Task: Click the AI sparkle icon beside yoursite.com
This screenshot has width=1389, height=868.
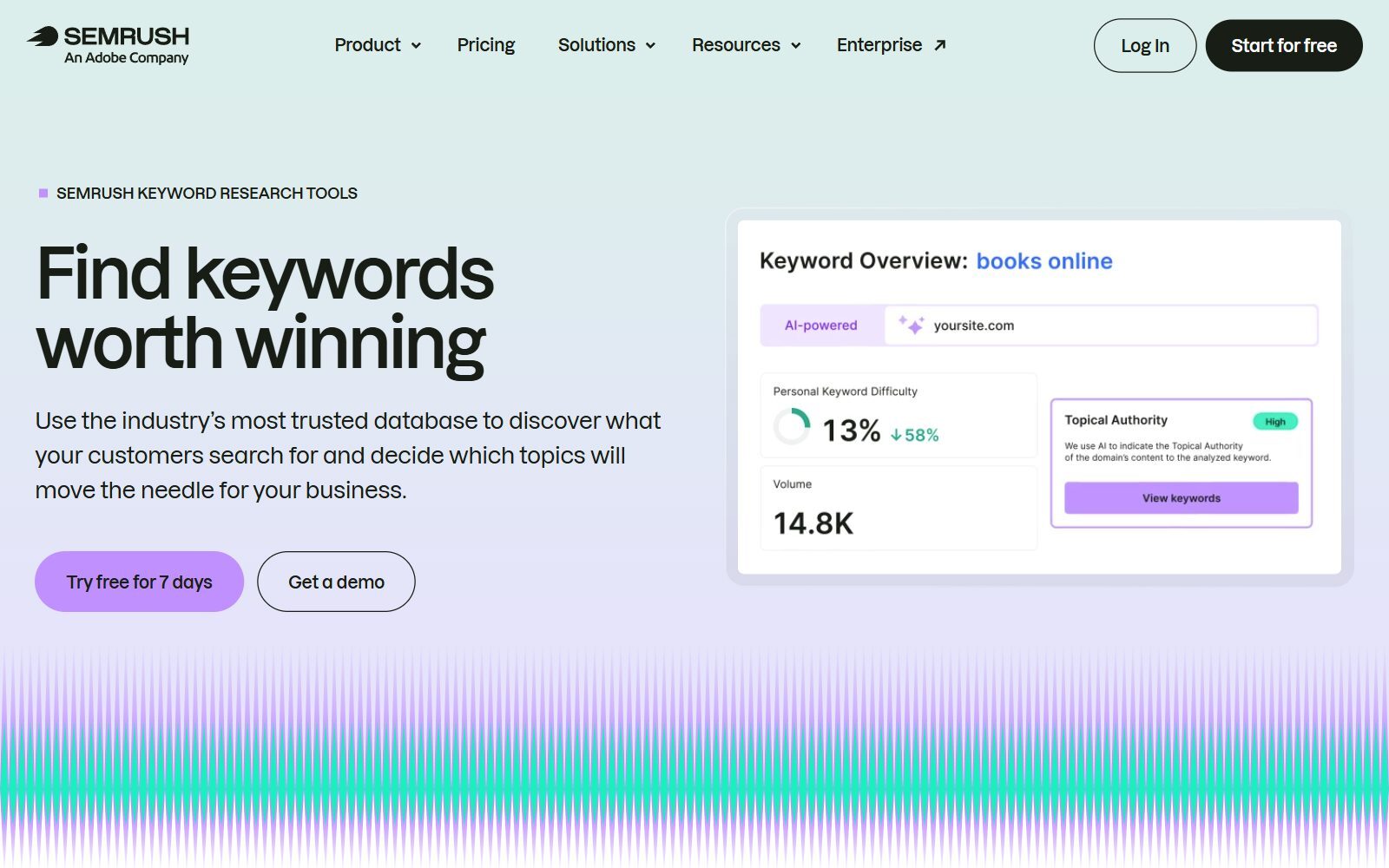Action: tap(911, 325)
